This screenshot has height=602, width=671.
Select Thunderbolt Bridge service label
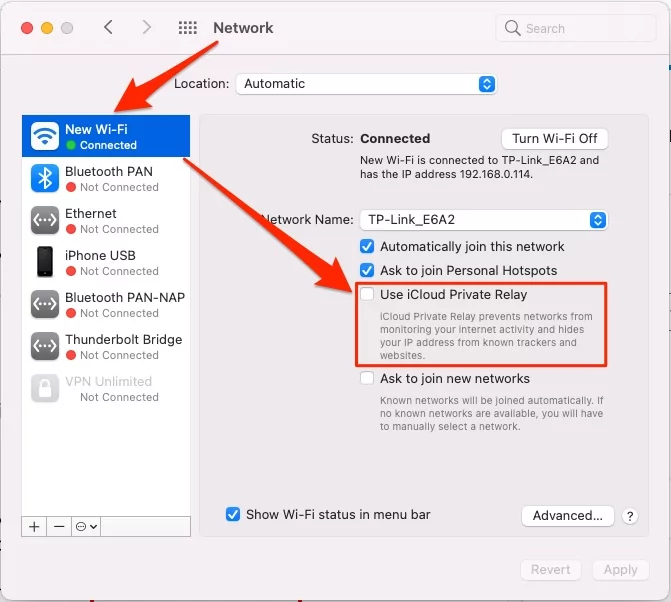coord(124,339)
